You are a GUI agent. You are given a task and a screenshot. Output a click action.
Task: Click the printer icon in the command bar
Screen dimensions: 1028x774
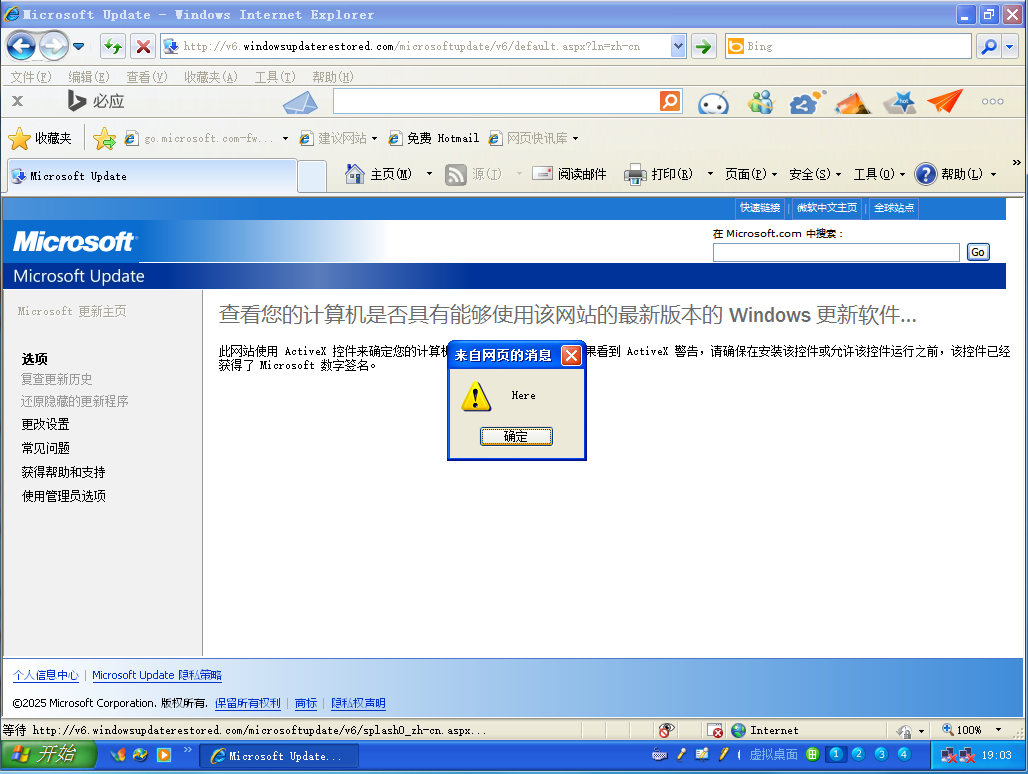point(635,174)
